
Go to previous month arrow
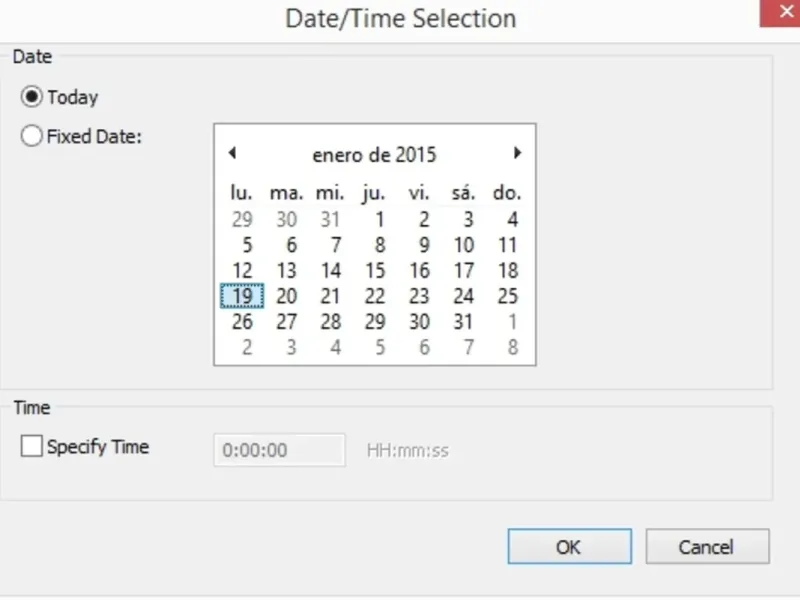tap(232, 153)
